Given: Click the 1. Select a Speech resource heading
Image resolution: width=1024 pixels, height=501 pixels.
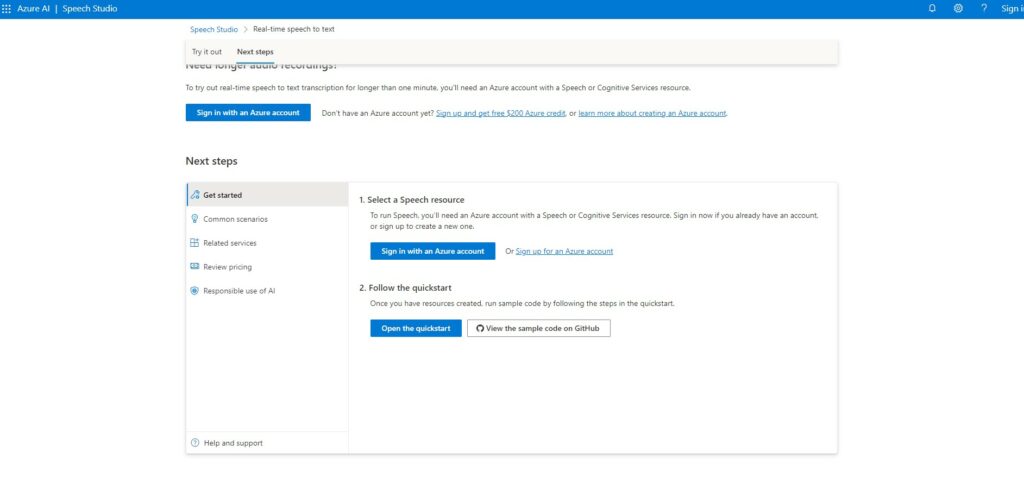Looking at the screenshot, I should click(x=411, y=200).
